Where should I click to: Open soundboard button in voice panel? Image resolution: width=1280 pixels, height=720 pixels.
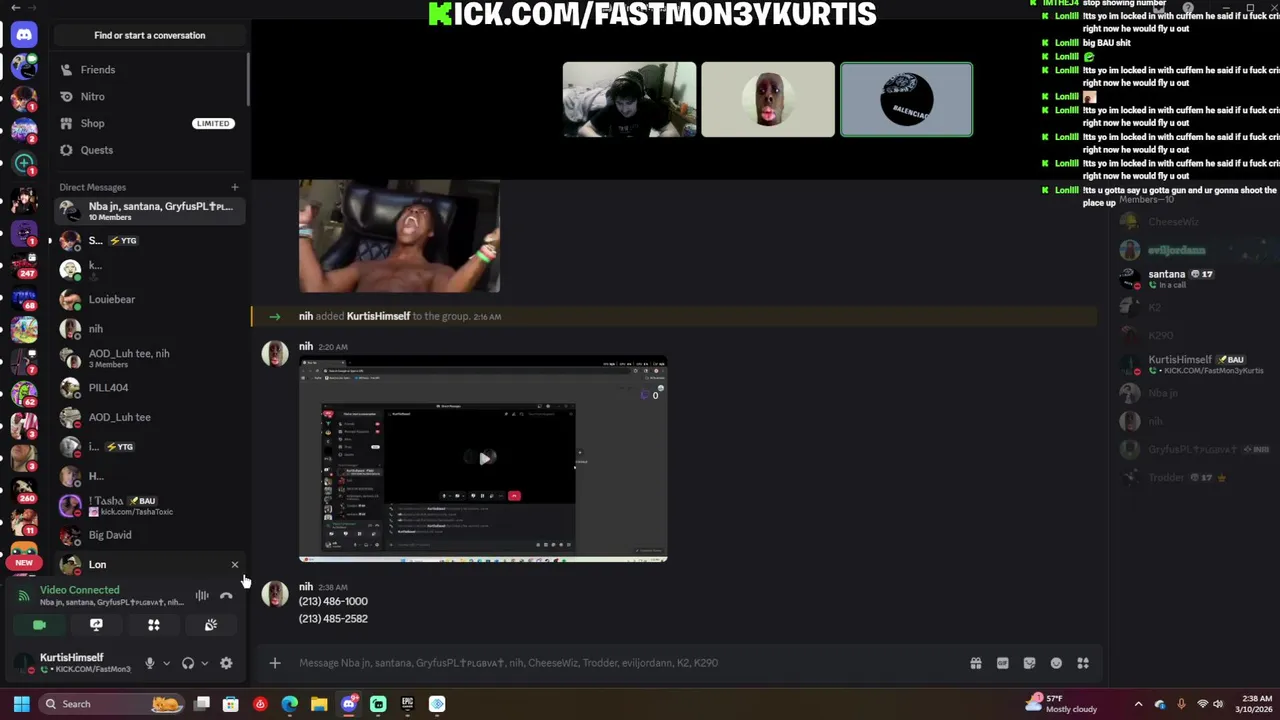tap(211, 625)
